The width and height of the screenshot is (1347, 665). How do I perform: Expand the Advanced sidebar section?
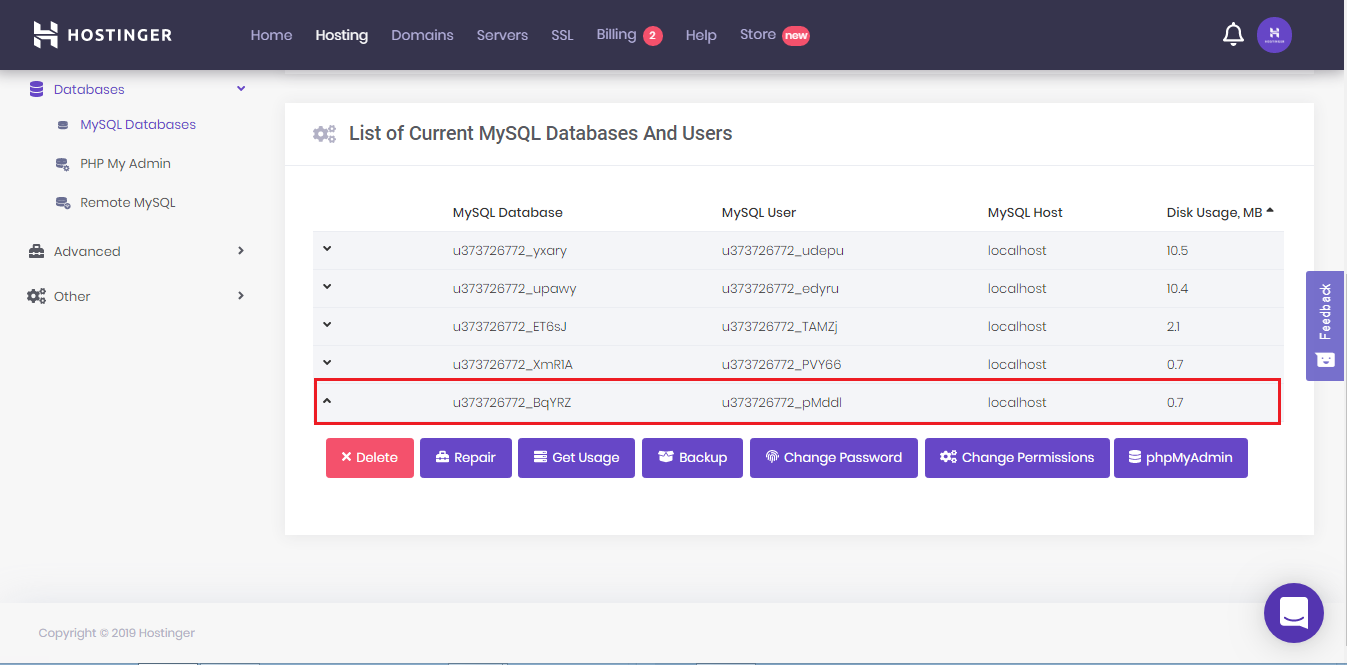241,251
